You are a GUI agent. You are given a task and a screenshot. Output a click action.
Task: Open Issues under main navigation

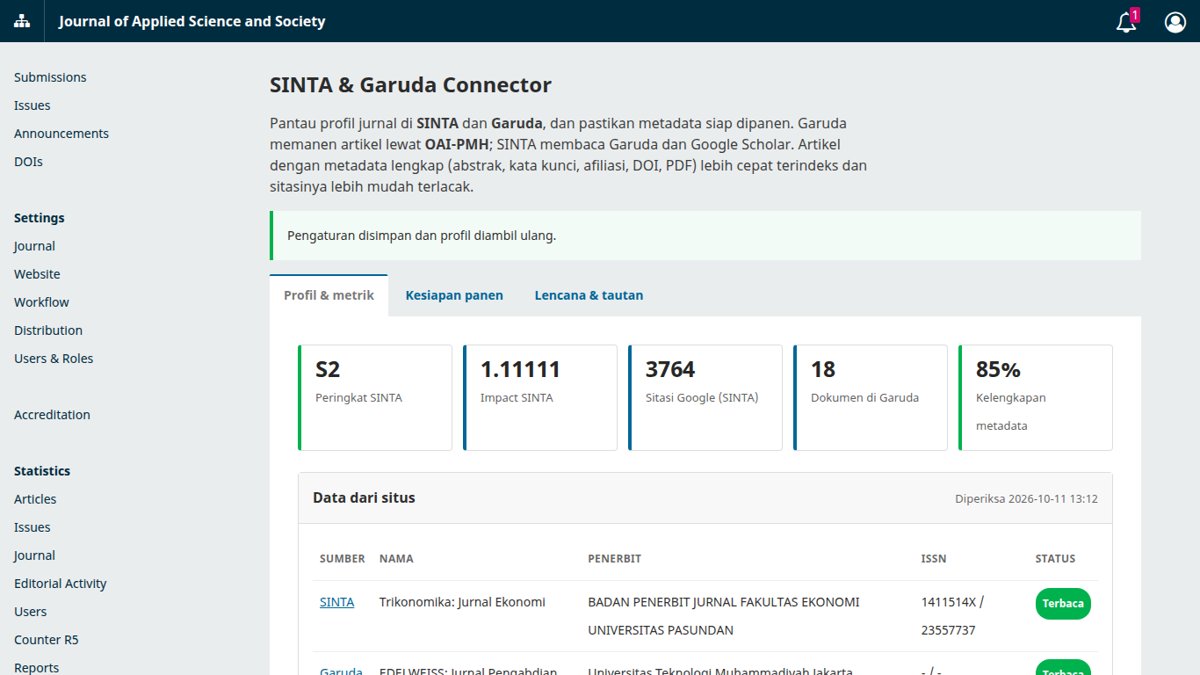32,105
